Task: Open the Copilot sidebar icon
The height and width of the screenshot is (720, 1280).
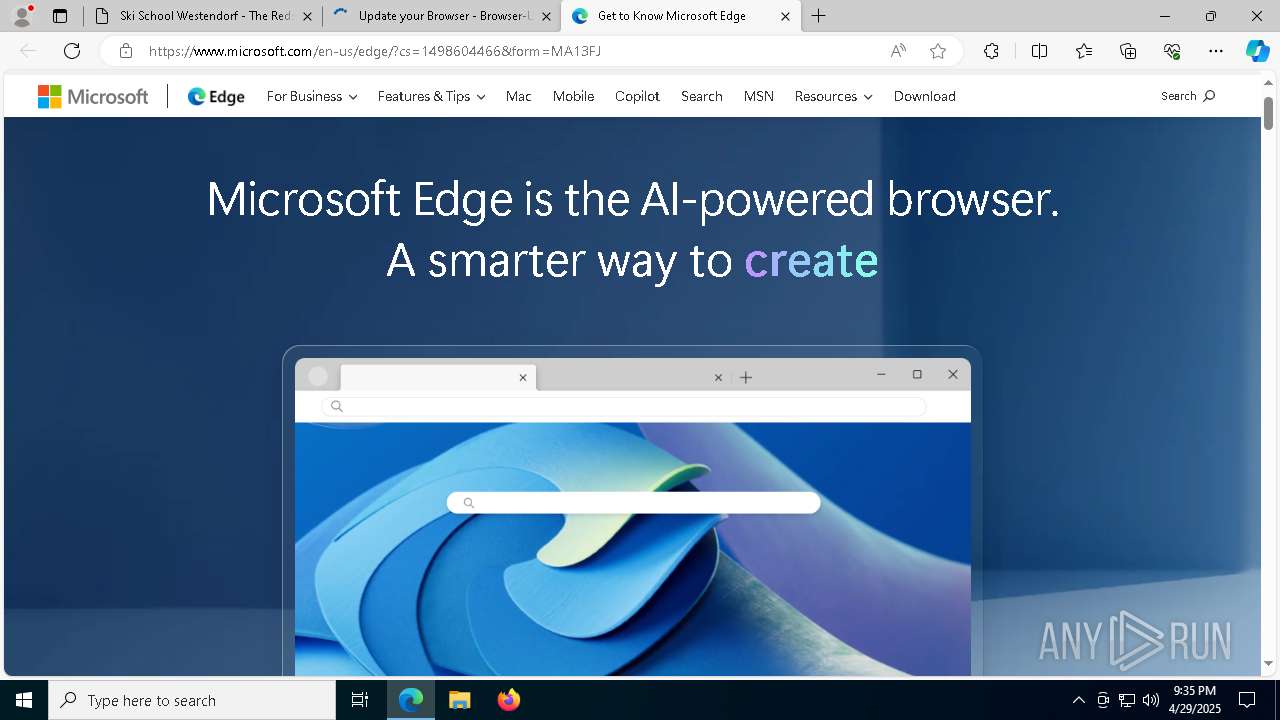Action: pyautogui.click(x=1257, y=51)
